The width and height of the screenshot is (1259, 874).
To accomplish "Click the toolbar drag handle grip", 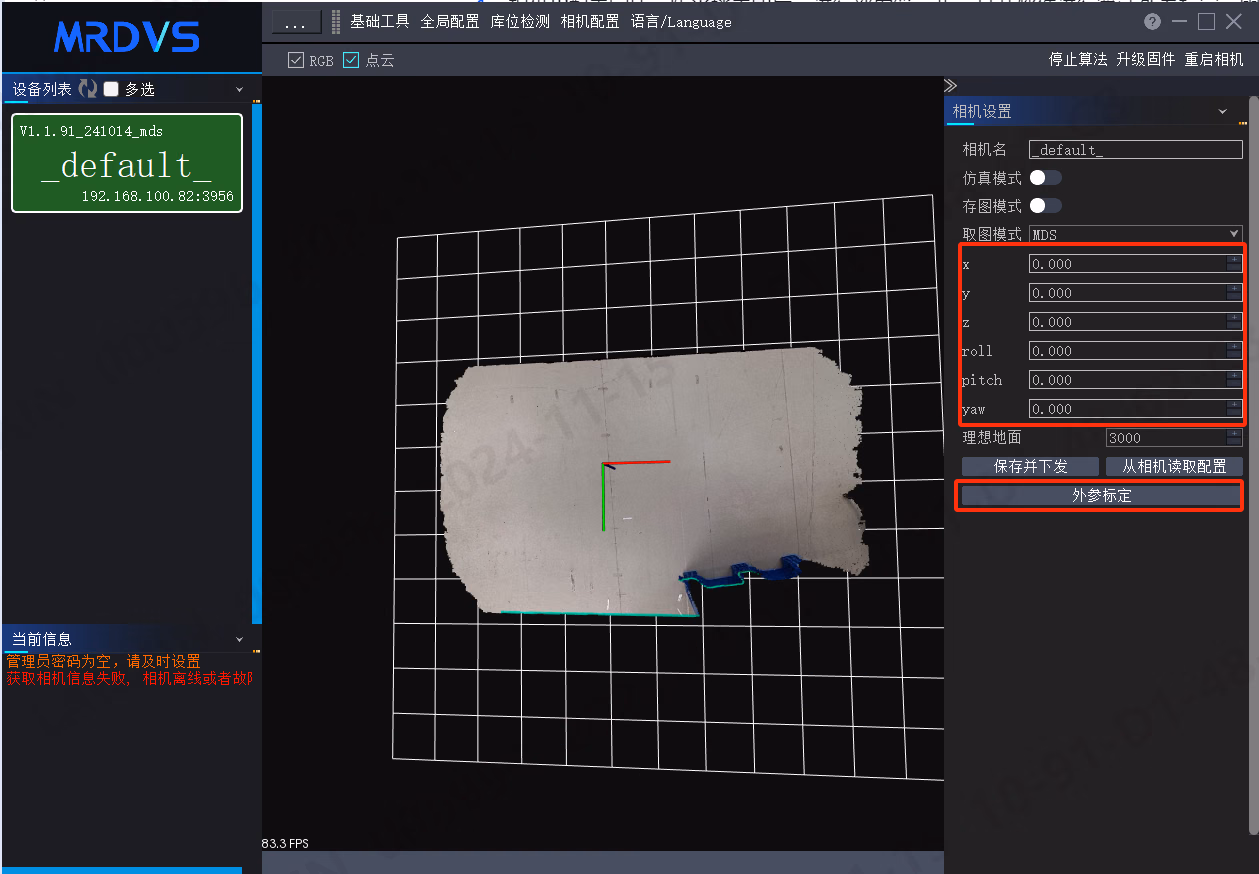I will (336, 22).
